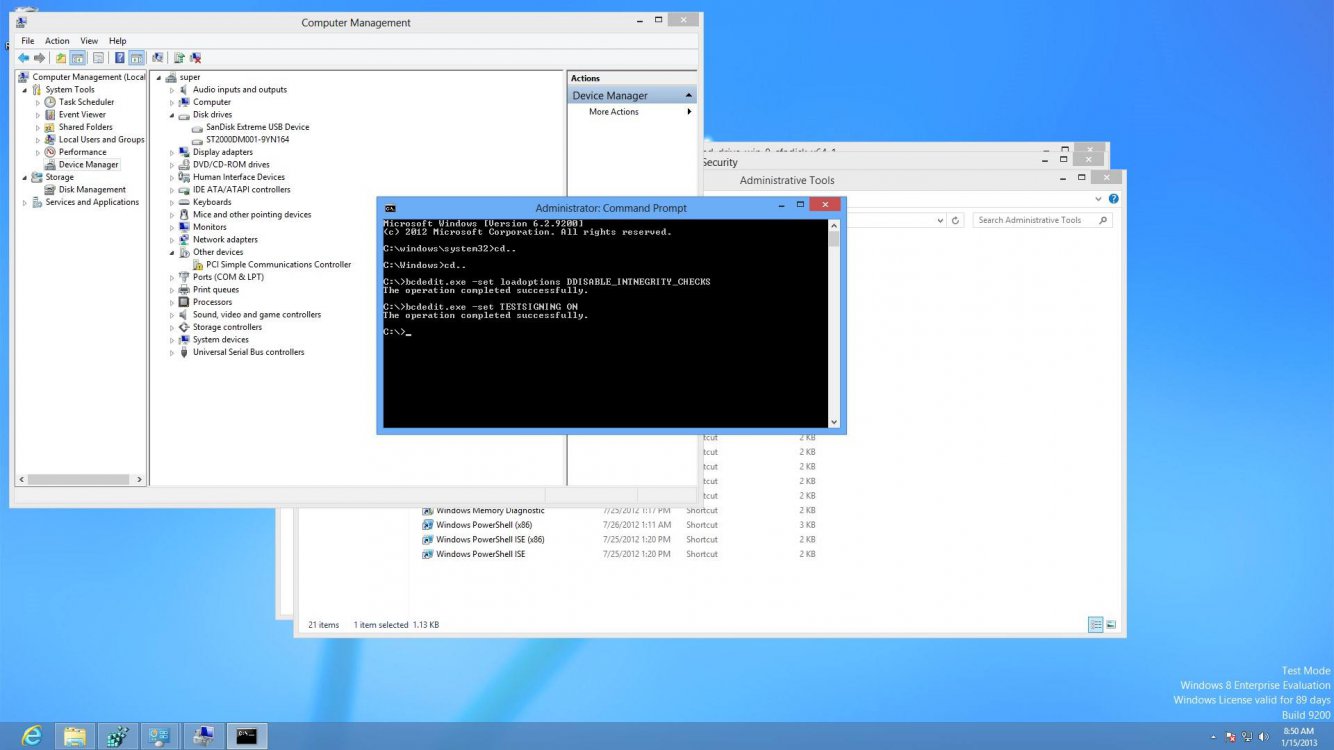Click the blue Help question-mark toolbar icon

pos(119,58)
